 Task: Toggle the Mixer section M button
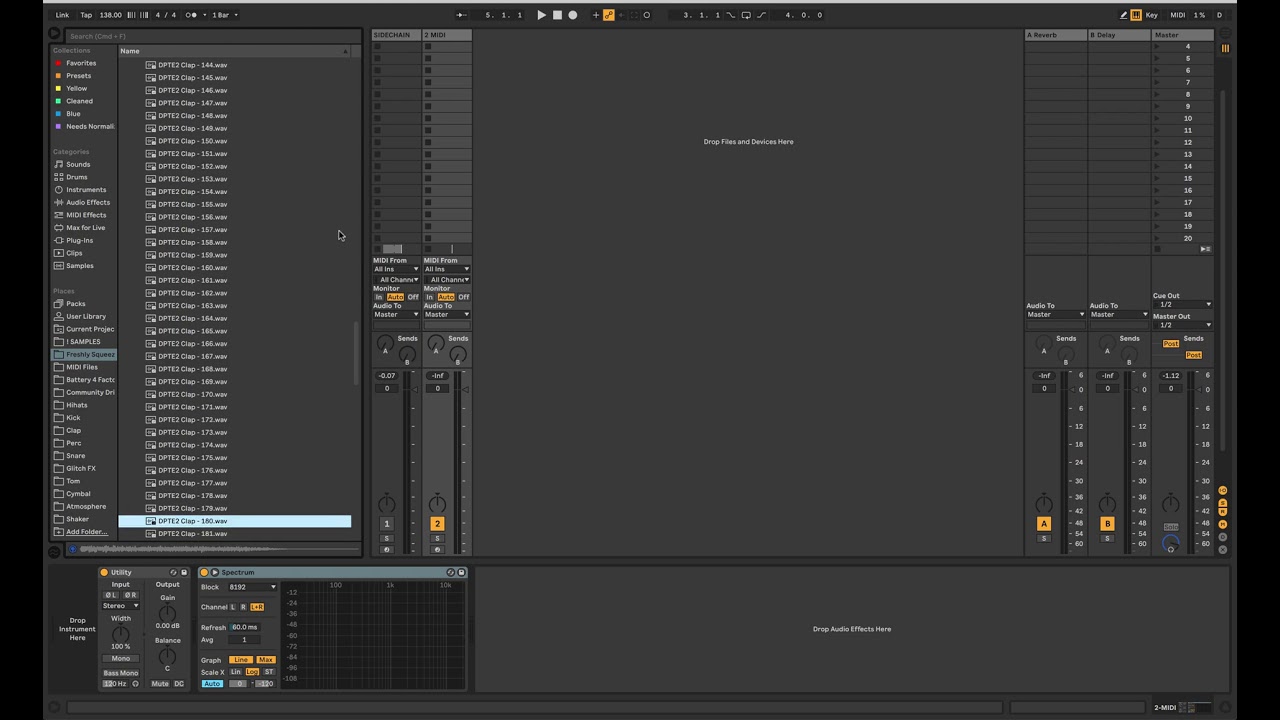coord(1223,525)
